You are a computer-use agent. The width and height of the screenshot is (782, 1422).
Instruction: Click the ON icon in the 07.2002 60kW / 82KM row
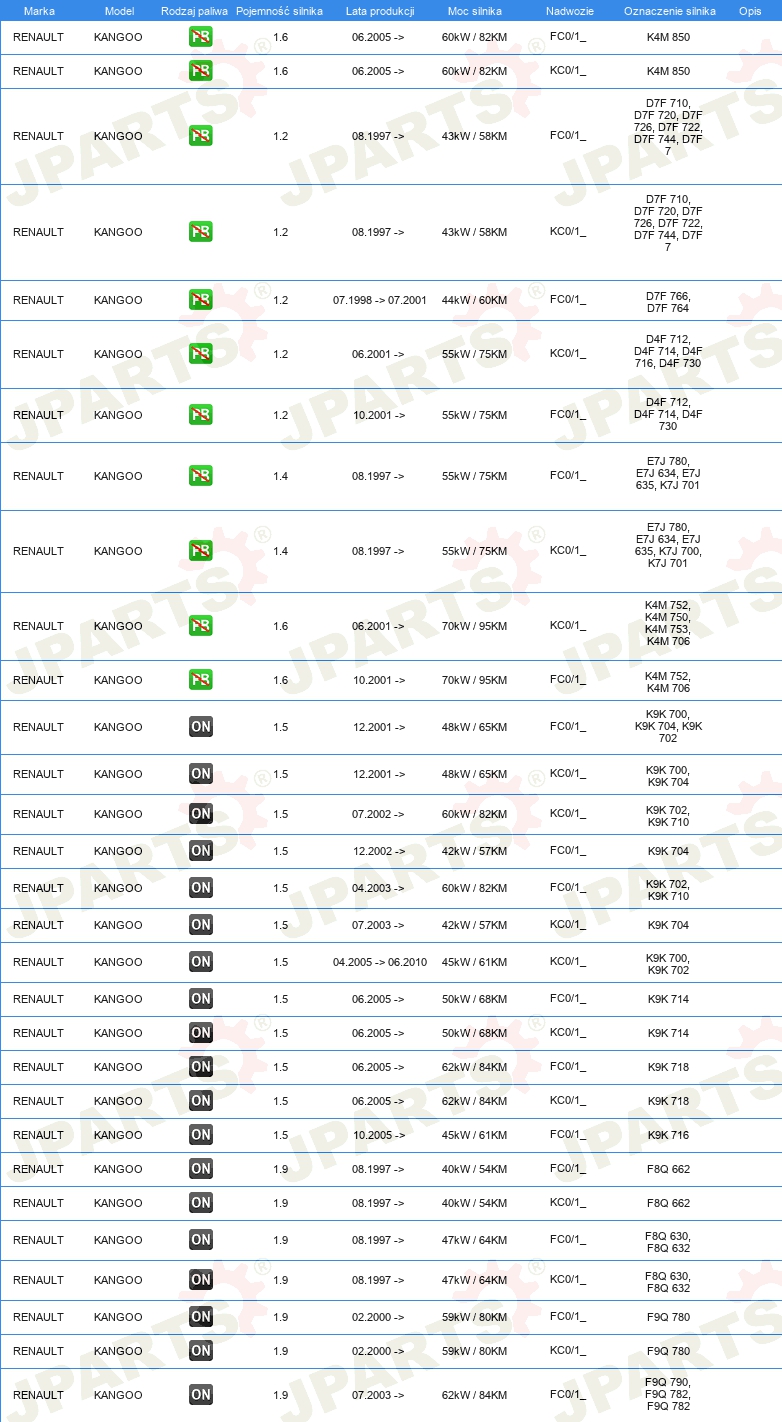coord(200,814)
